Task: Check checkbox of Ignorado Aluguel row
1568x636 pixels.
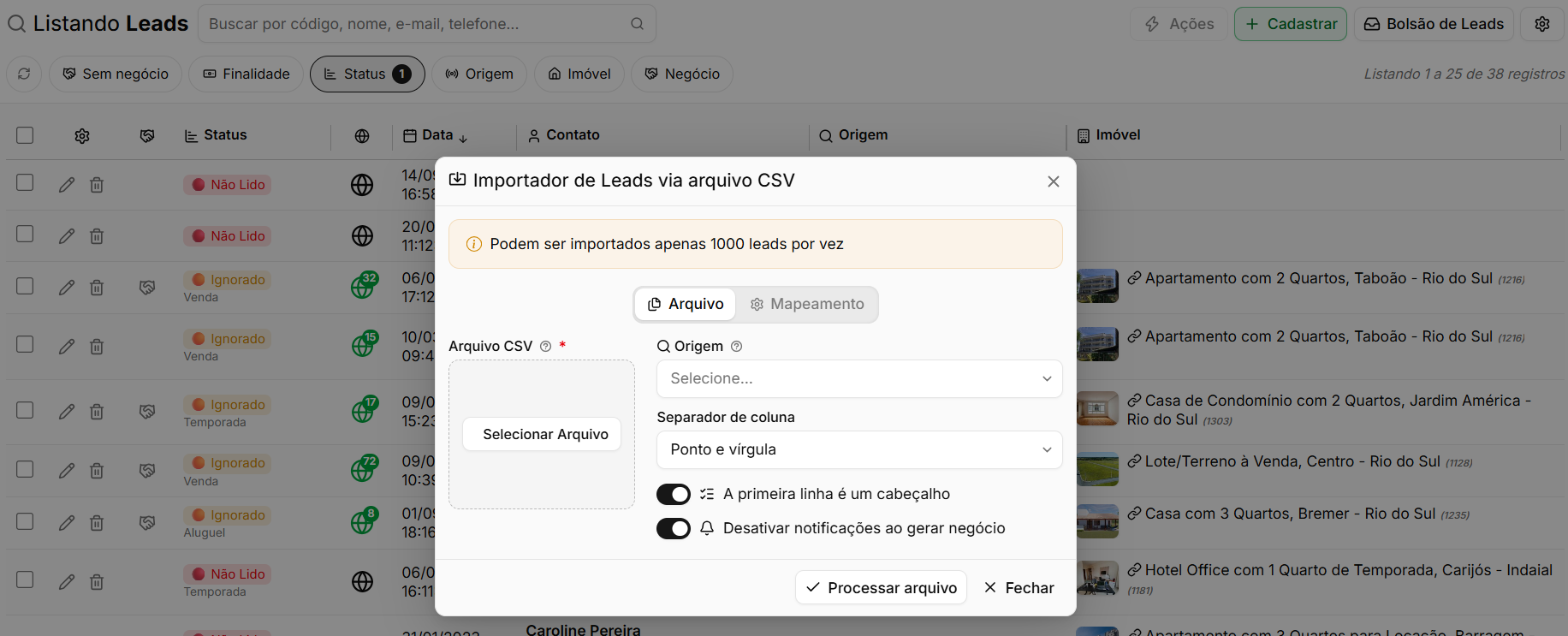Action: click(x=25, y=521)
